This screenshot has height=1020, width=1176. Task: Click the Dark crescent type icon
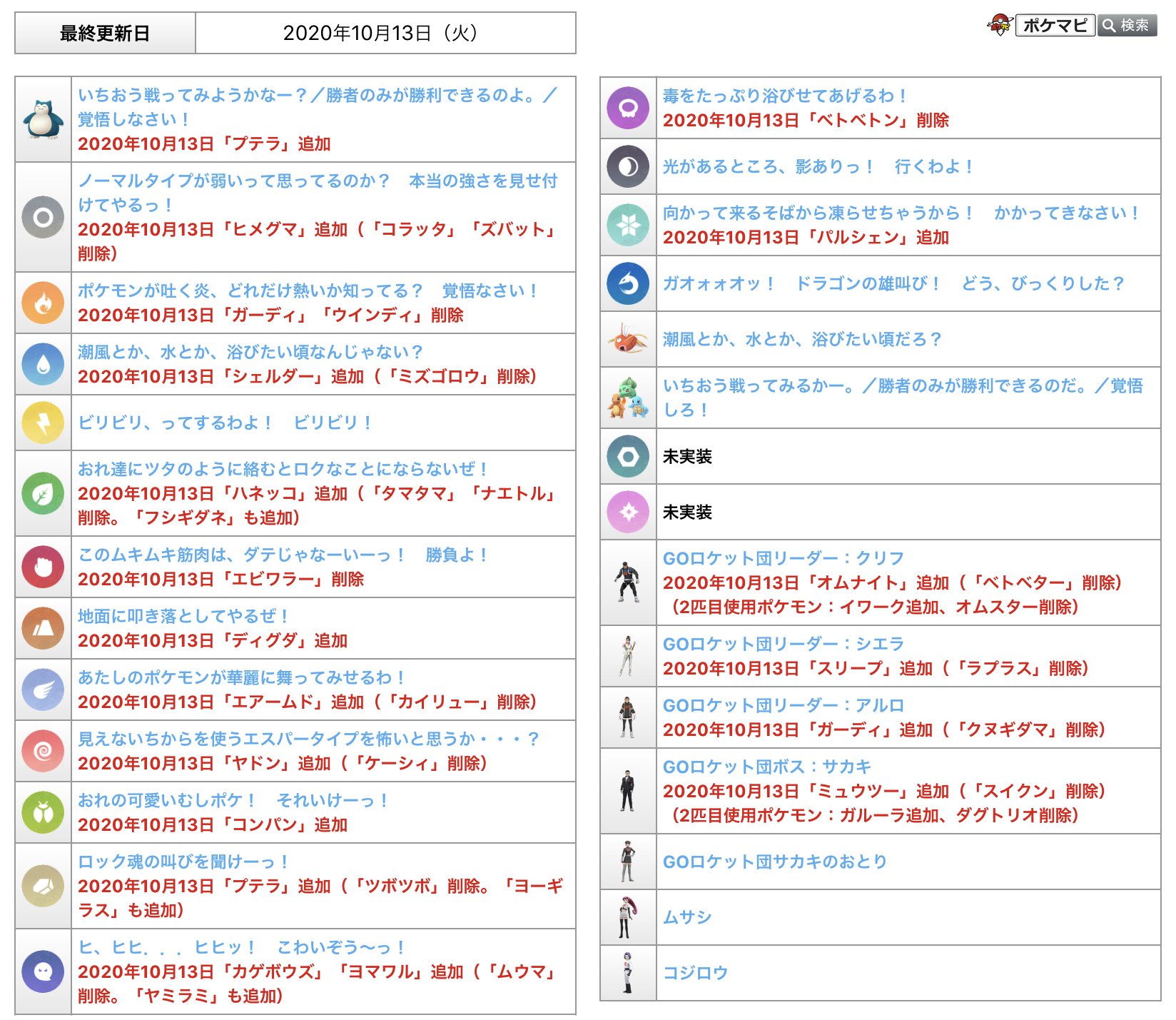[x=628, y=166]
